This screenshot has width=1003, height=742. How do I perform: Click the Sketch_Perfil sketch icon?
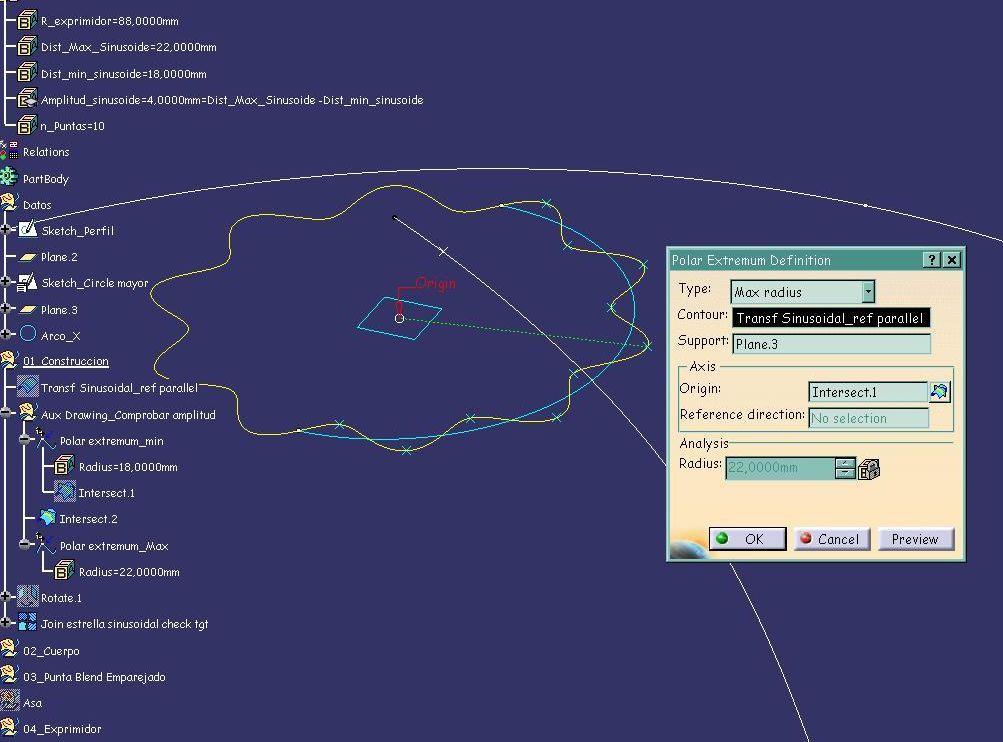28,229
